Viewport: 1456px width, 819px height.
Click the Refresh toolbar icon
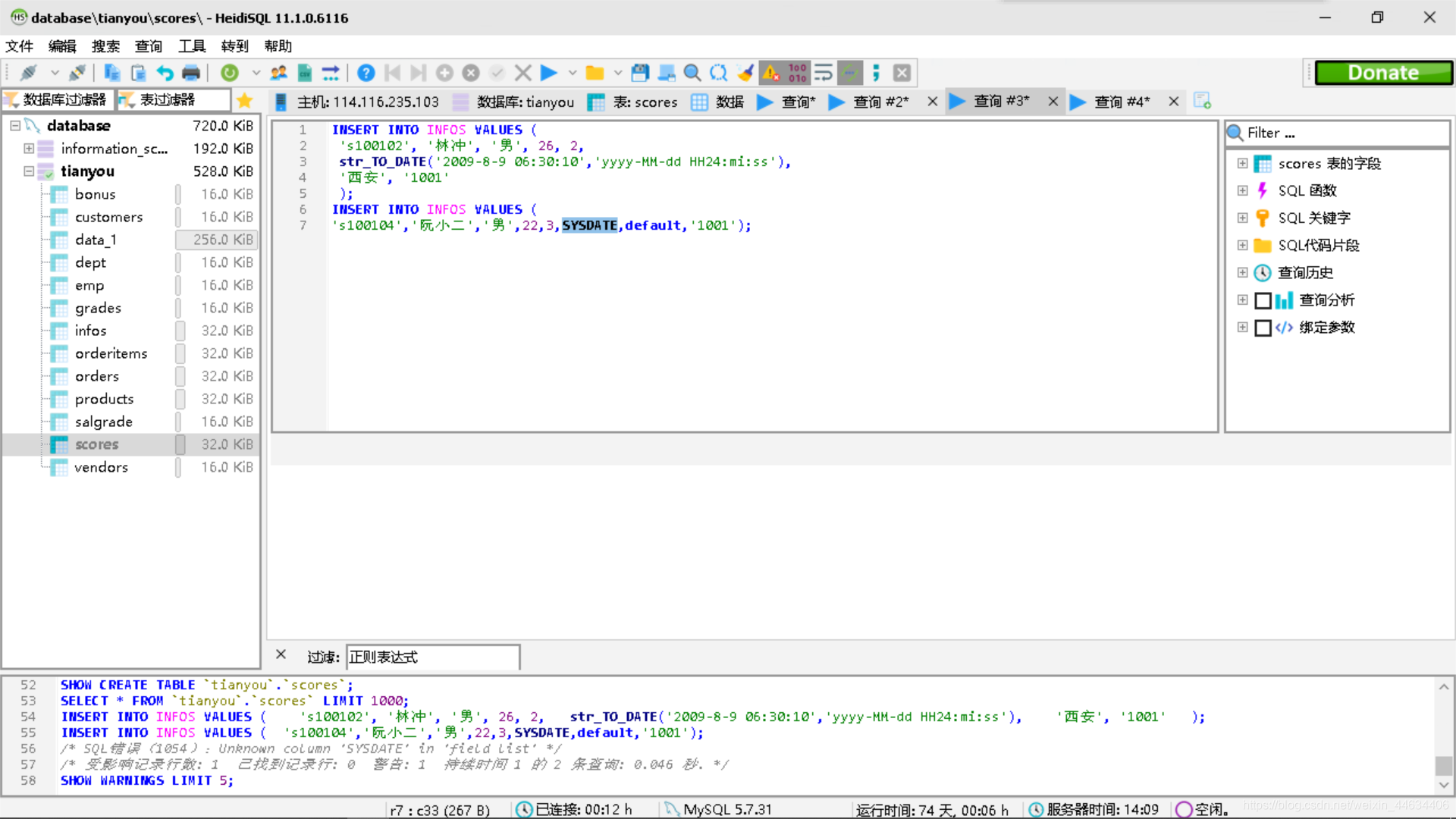click(229, 73)
